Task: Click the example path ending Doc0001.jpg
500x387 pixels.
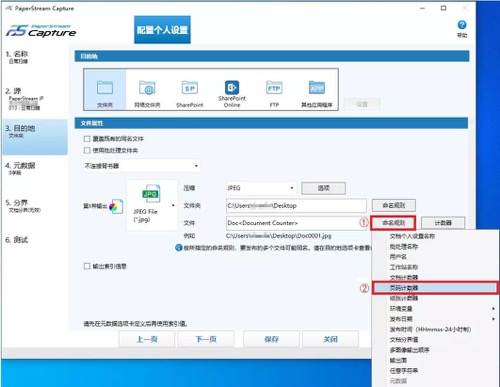Action: tap(279, 236)
